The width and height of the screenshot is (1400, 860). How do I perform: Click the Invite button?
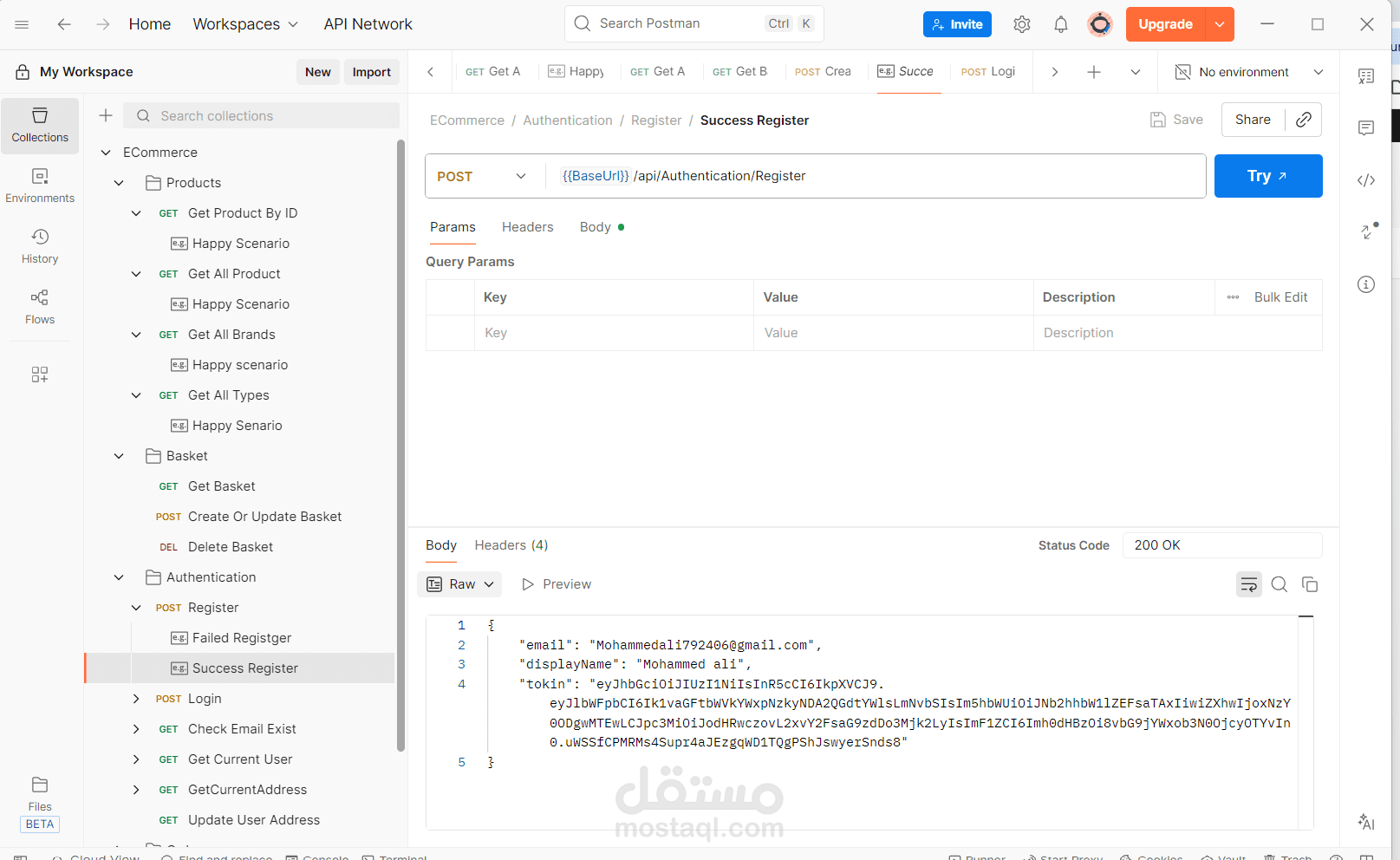[957, 24]
